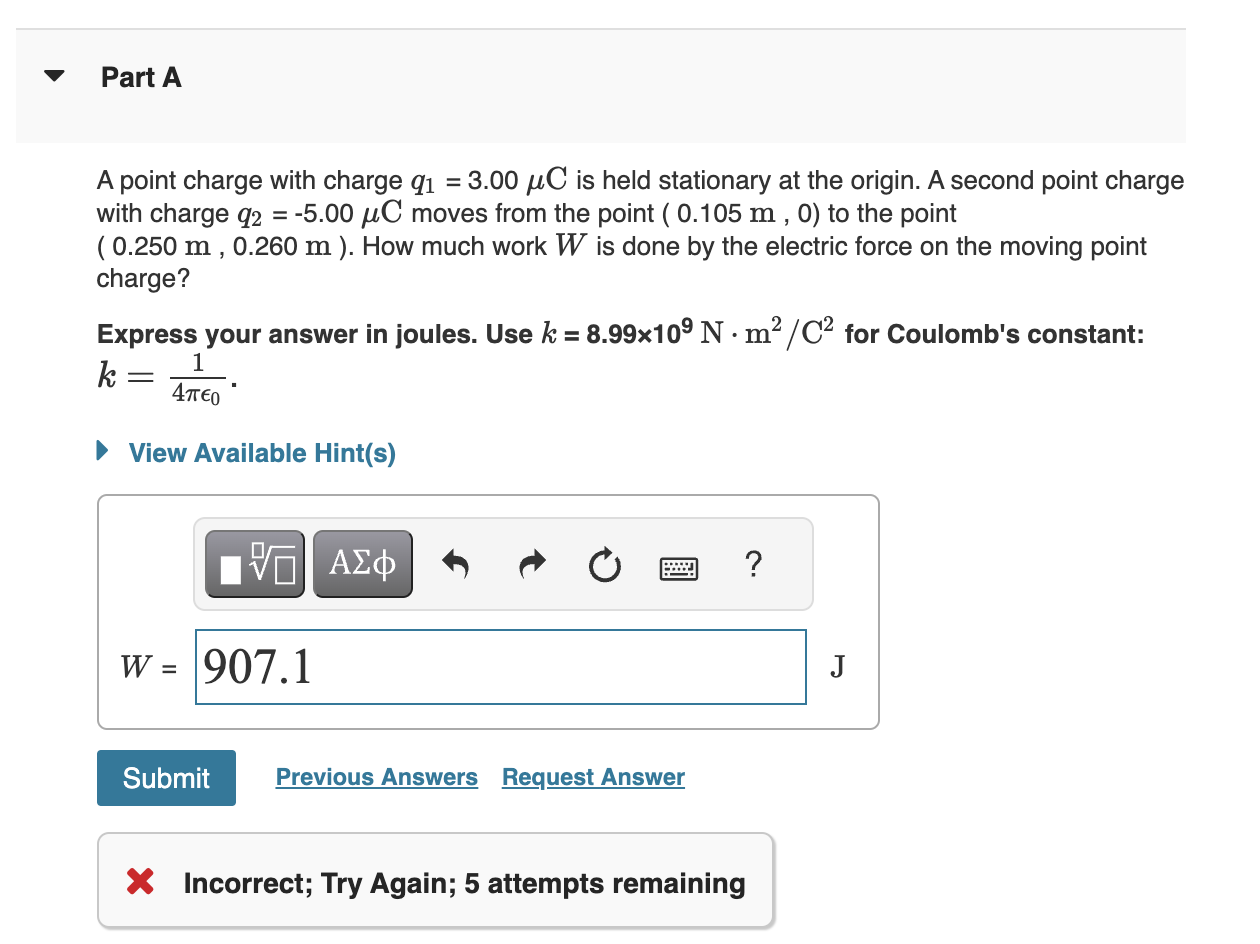
Task: Reset the answer using the circular reset icon
Action: pyautogui.click(x=605, y=564)
